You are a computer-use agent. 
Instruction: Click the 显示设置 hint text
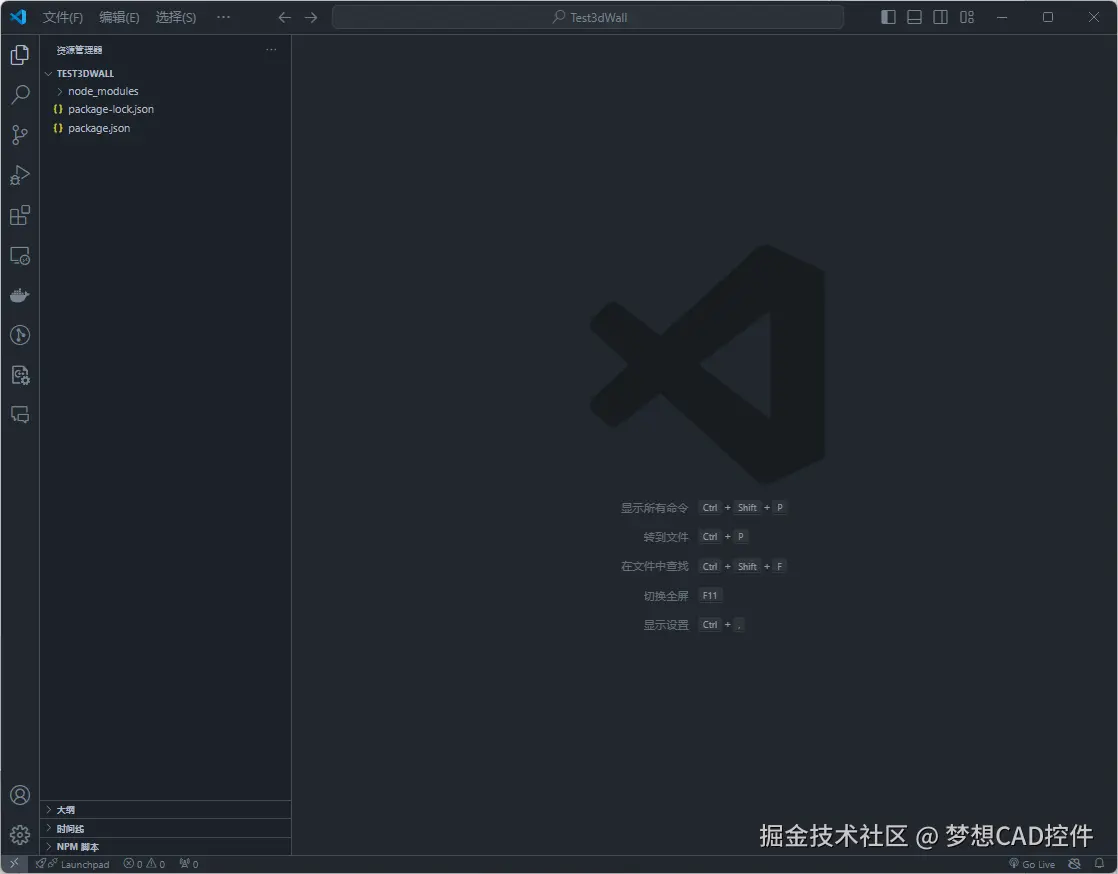[666, 625]
